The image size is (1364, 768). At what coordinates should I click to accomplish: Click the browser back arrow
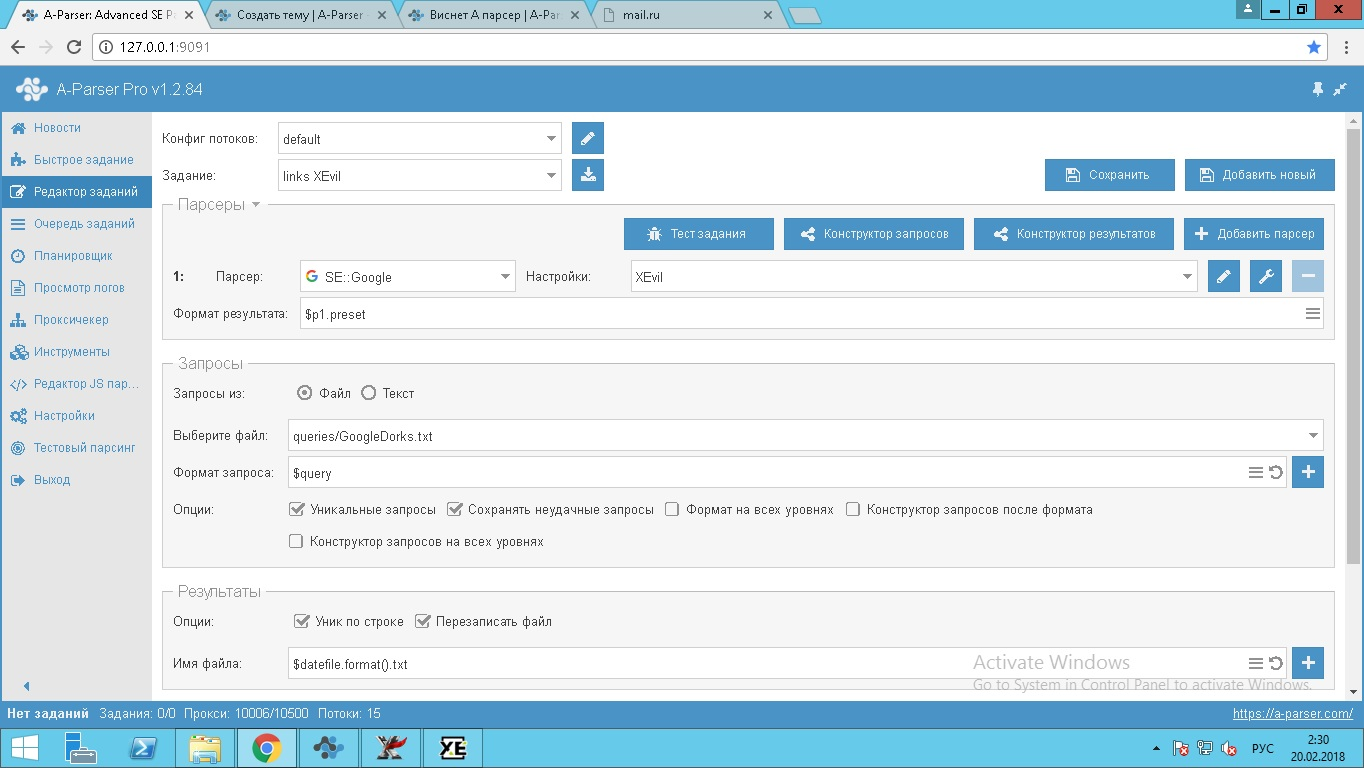click(18, 47)
